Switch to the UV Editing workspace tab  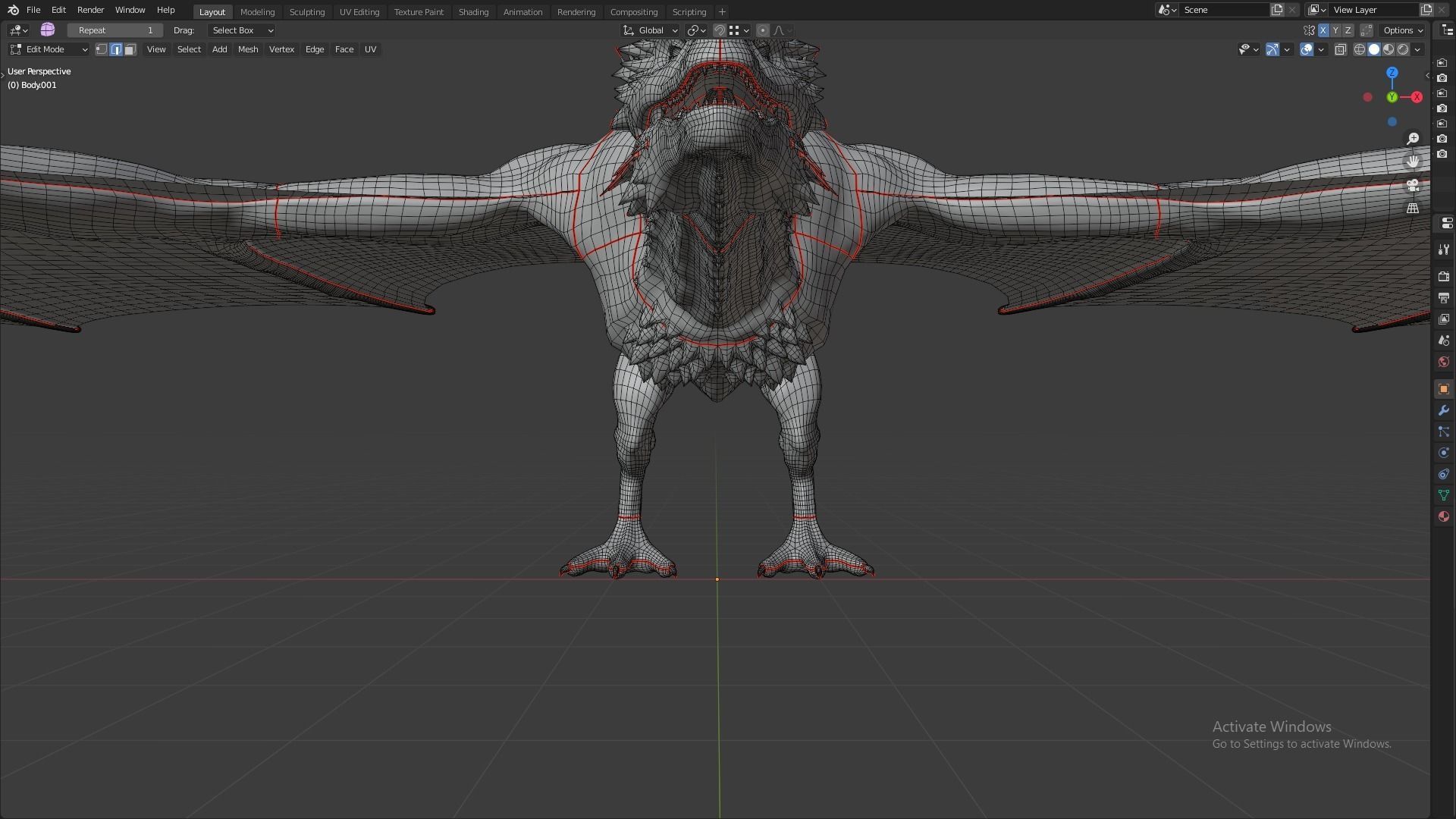coord(359,12)
